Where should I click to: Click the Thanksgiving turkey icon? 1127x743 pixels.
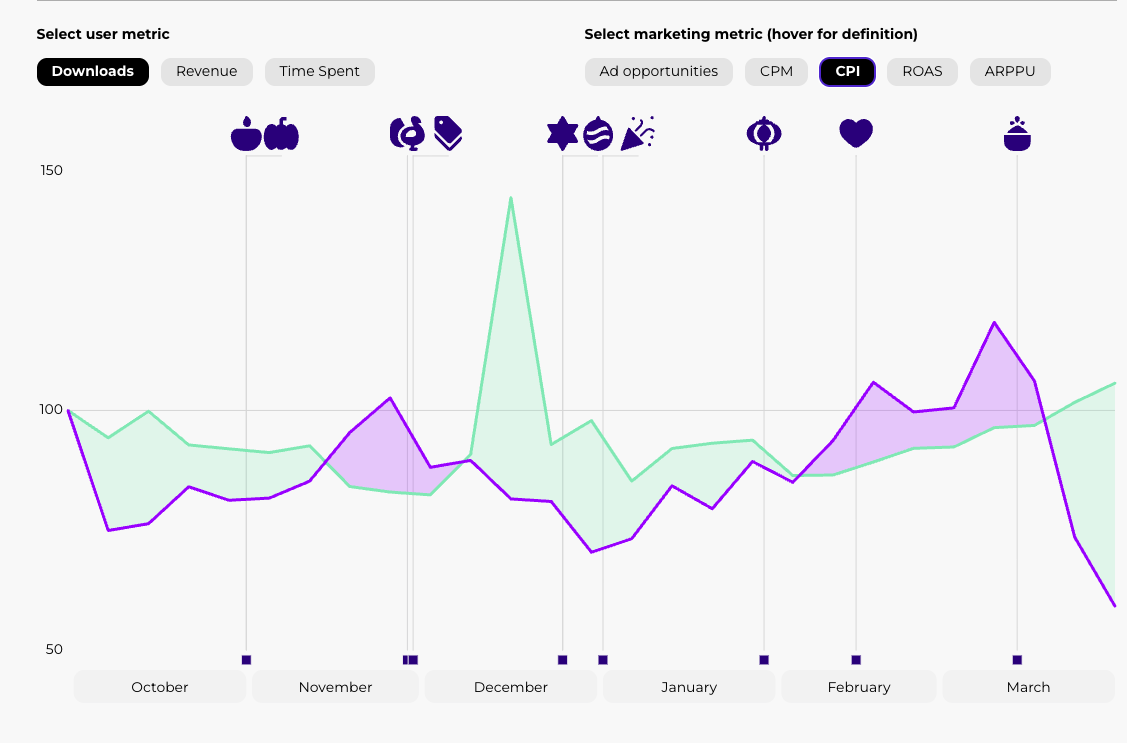pos(407,134)
